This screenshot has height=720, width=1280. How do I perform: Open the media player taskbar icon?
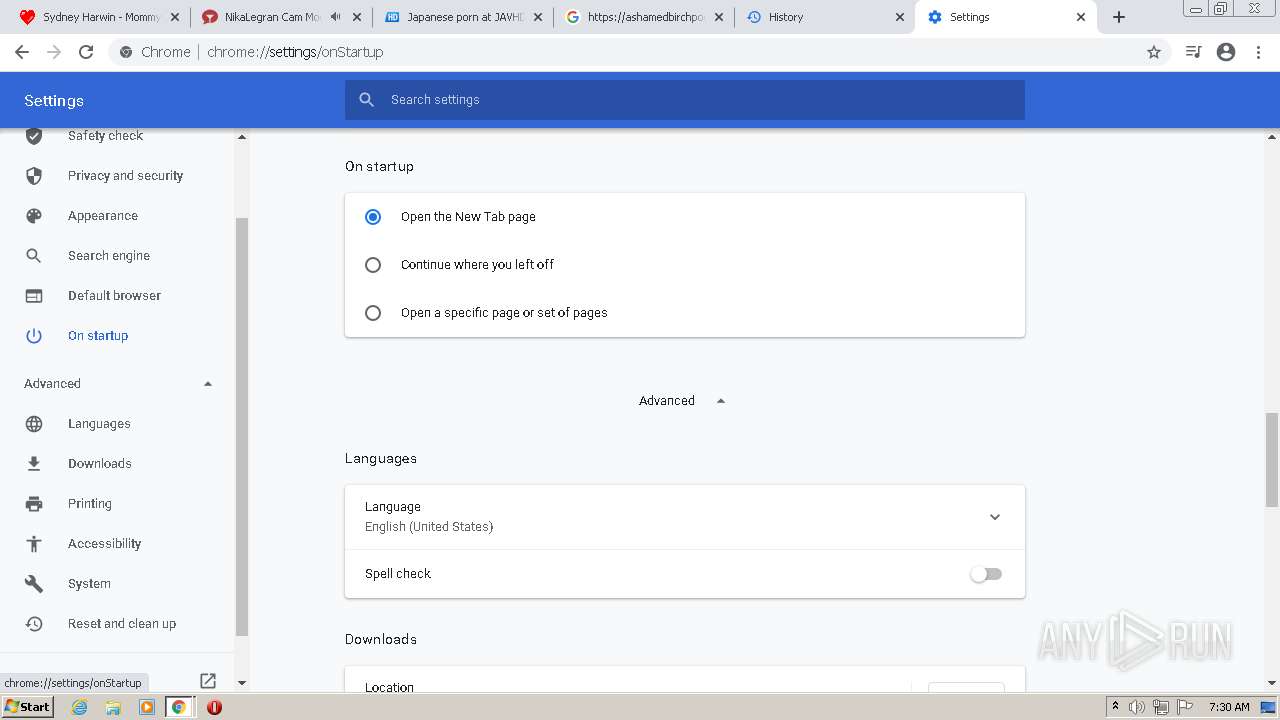(x=147, y=707)
